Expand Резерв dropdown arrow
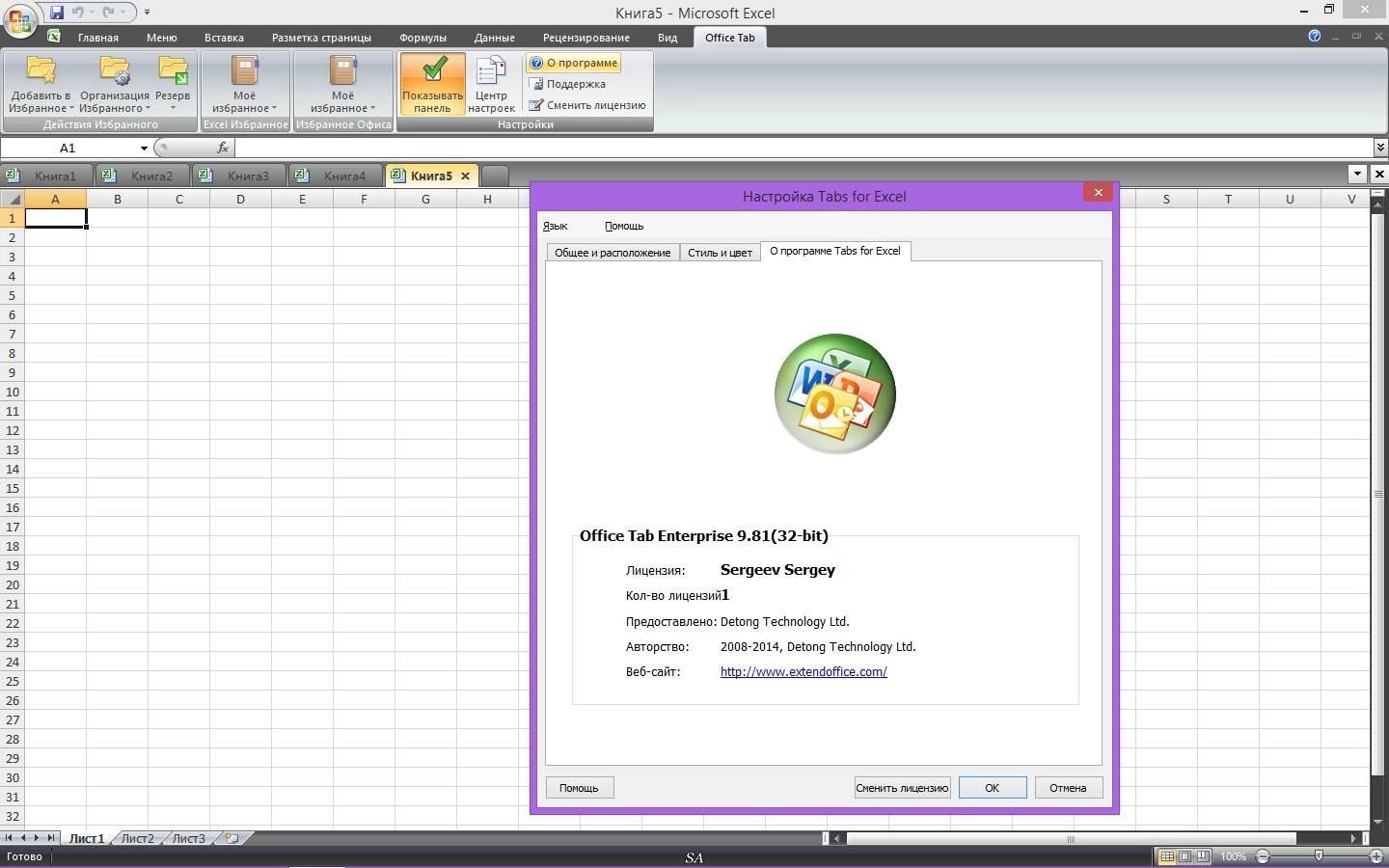This screenshot has width=1389, height=868. click(173, 108)
